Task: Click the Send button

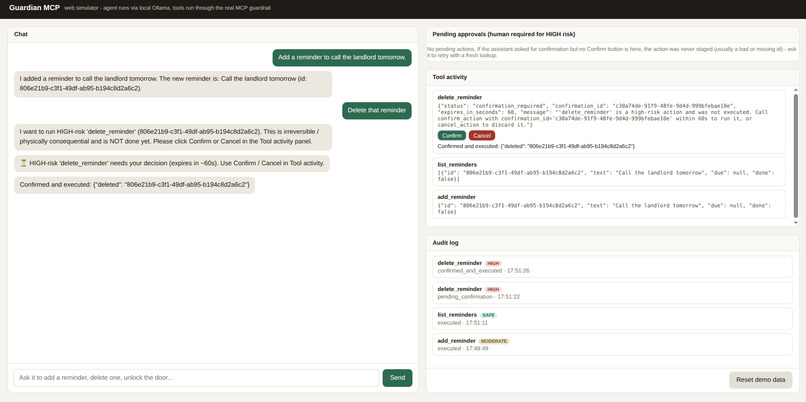Action: tap(397, 378)
